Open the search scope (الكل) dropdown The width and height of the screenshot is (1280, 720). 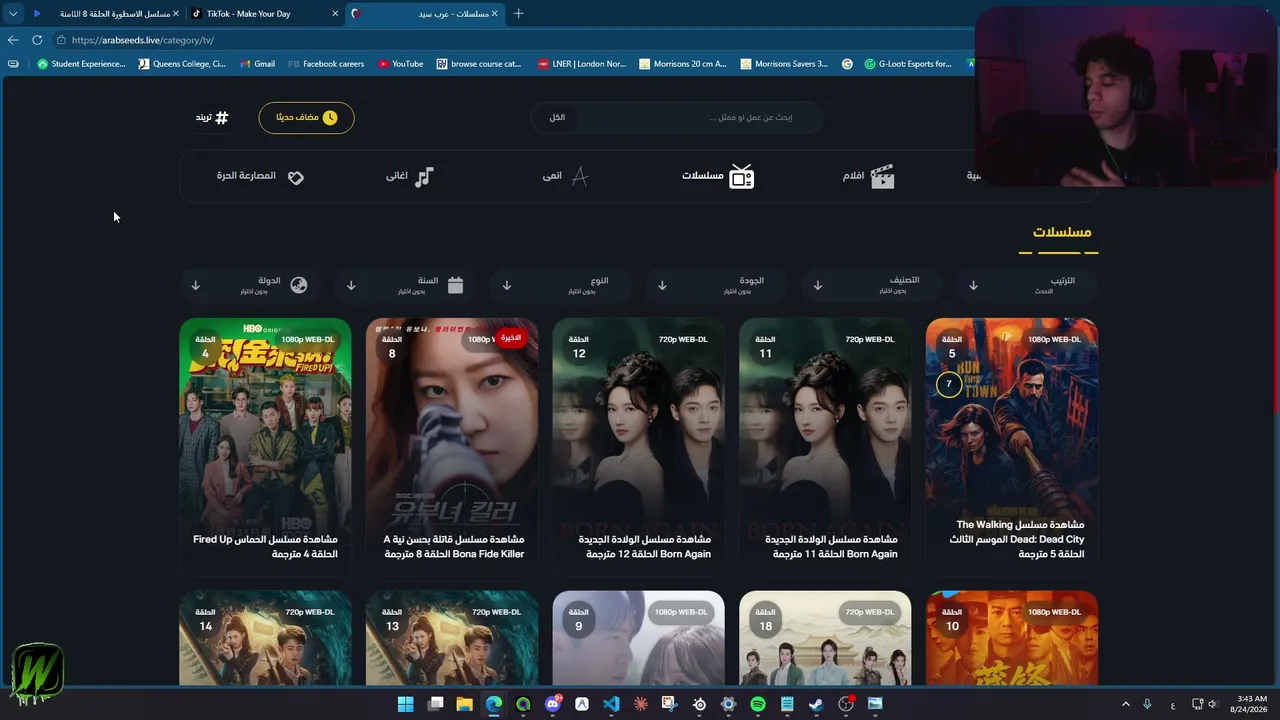coord(557,118)
